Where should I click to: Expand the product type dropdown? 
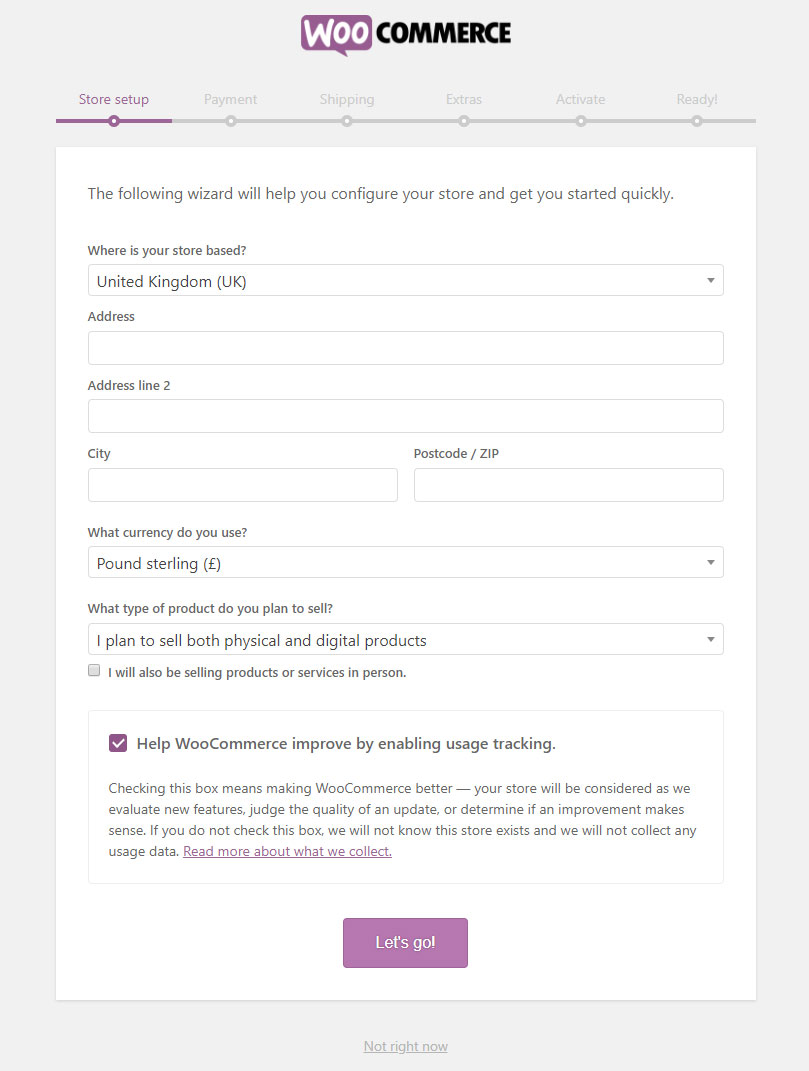coord(406,640)
